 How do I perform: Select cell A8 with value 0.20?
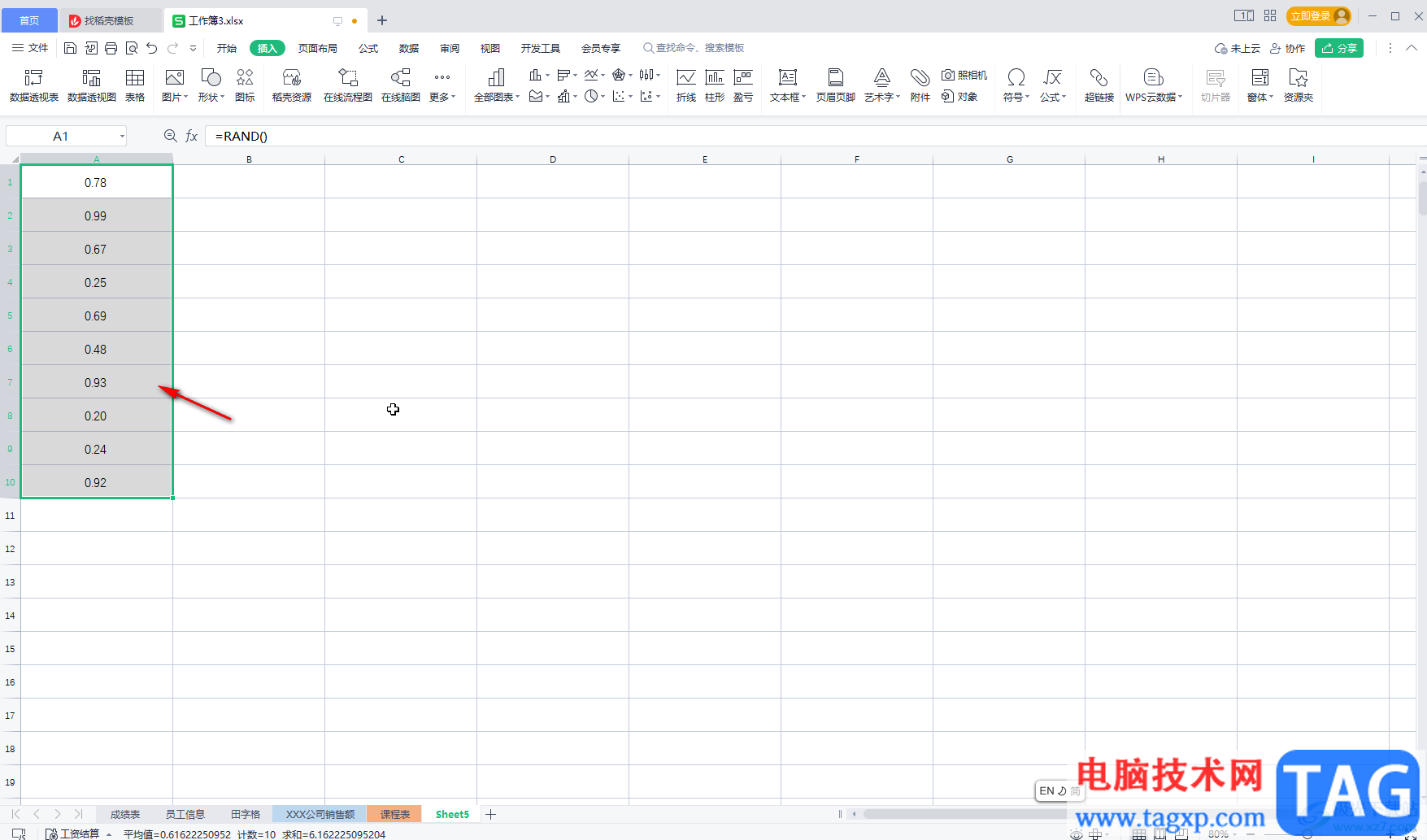point(96,416)
